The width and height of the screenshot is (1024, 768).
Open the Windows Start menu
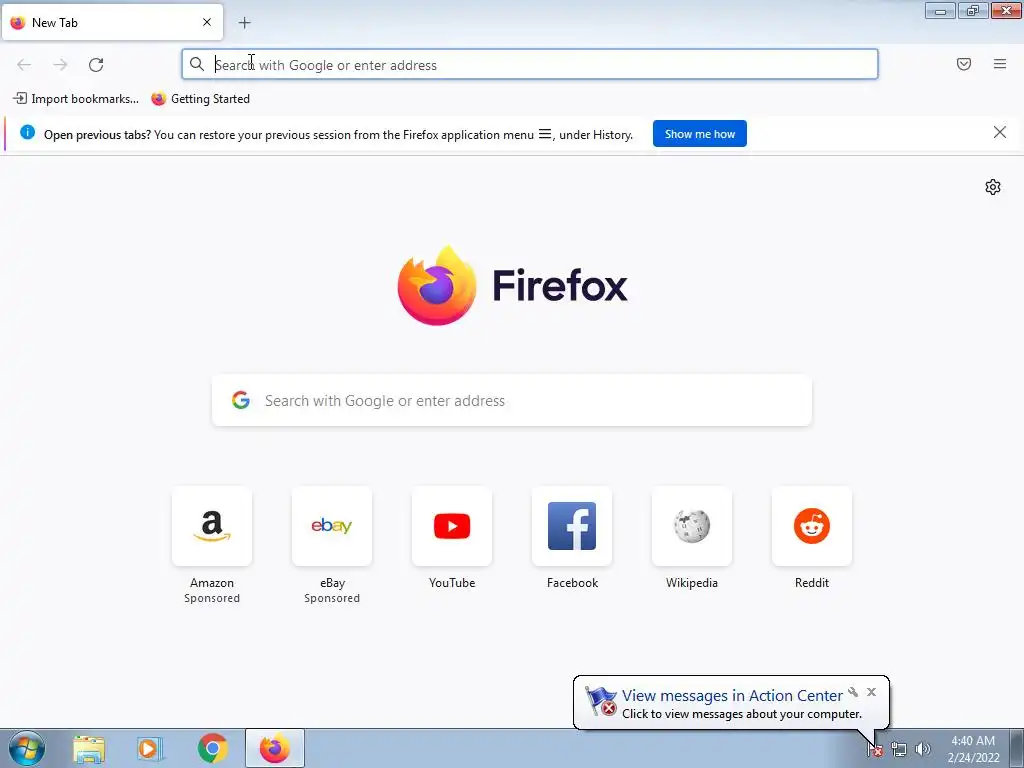pyautogui.click(x=27, y=748)
